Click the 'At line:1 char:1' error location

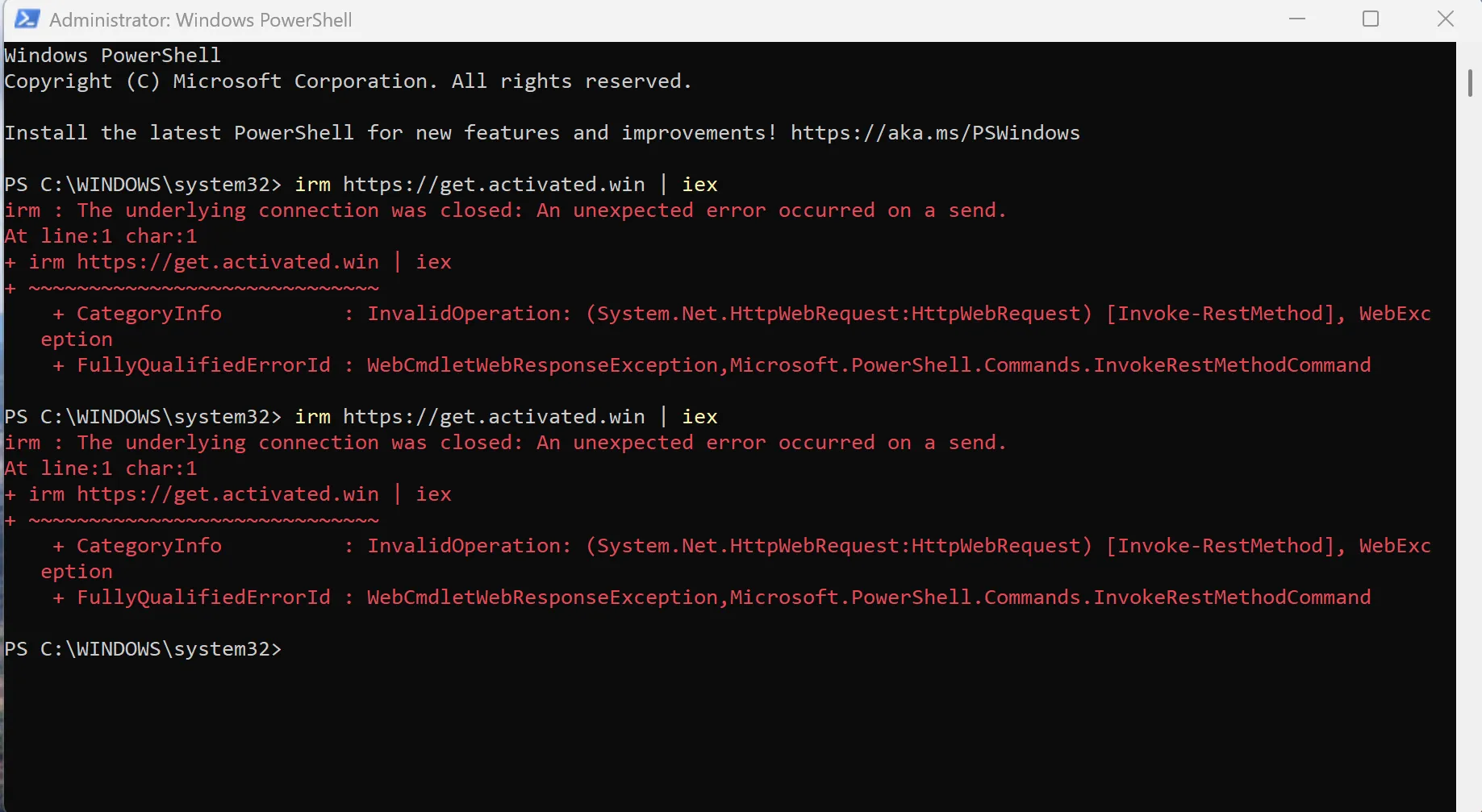click(101, 235)
